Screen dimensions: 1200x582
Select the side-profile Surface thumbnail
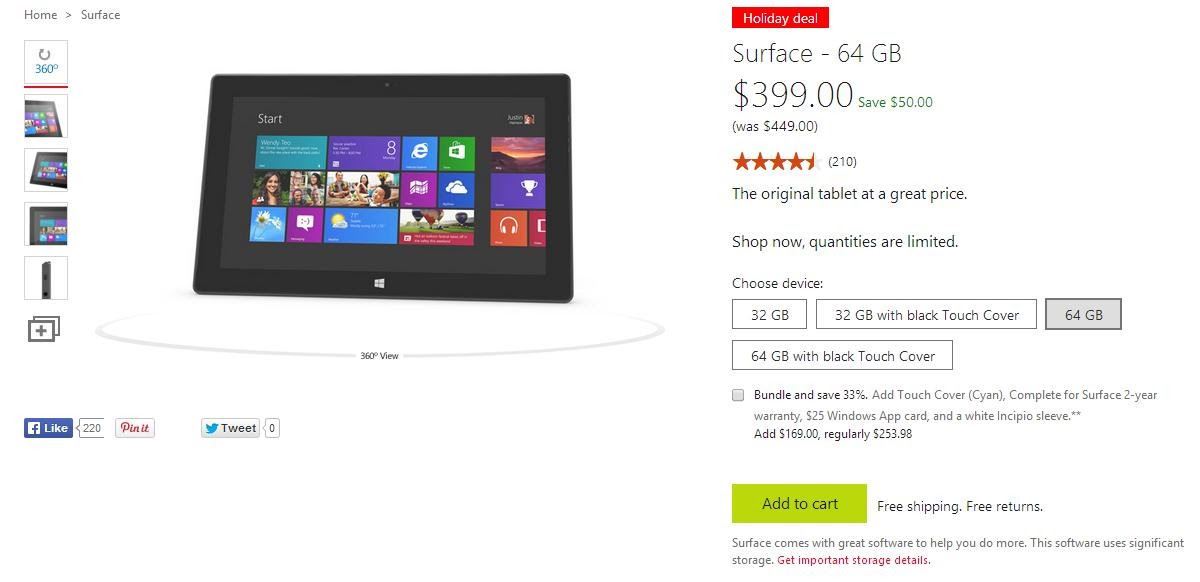pyautogui.click(x=46, y=278)
